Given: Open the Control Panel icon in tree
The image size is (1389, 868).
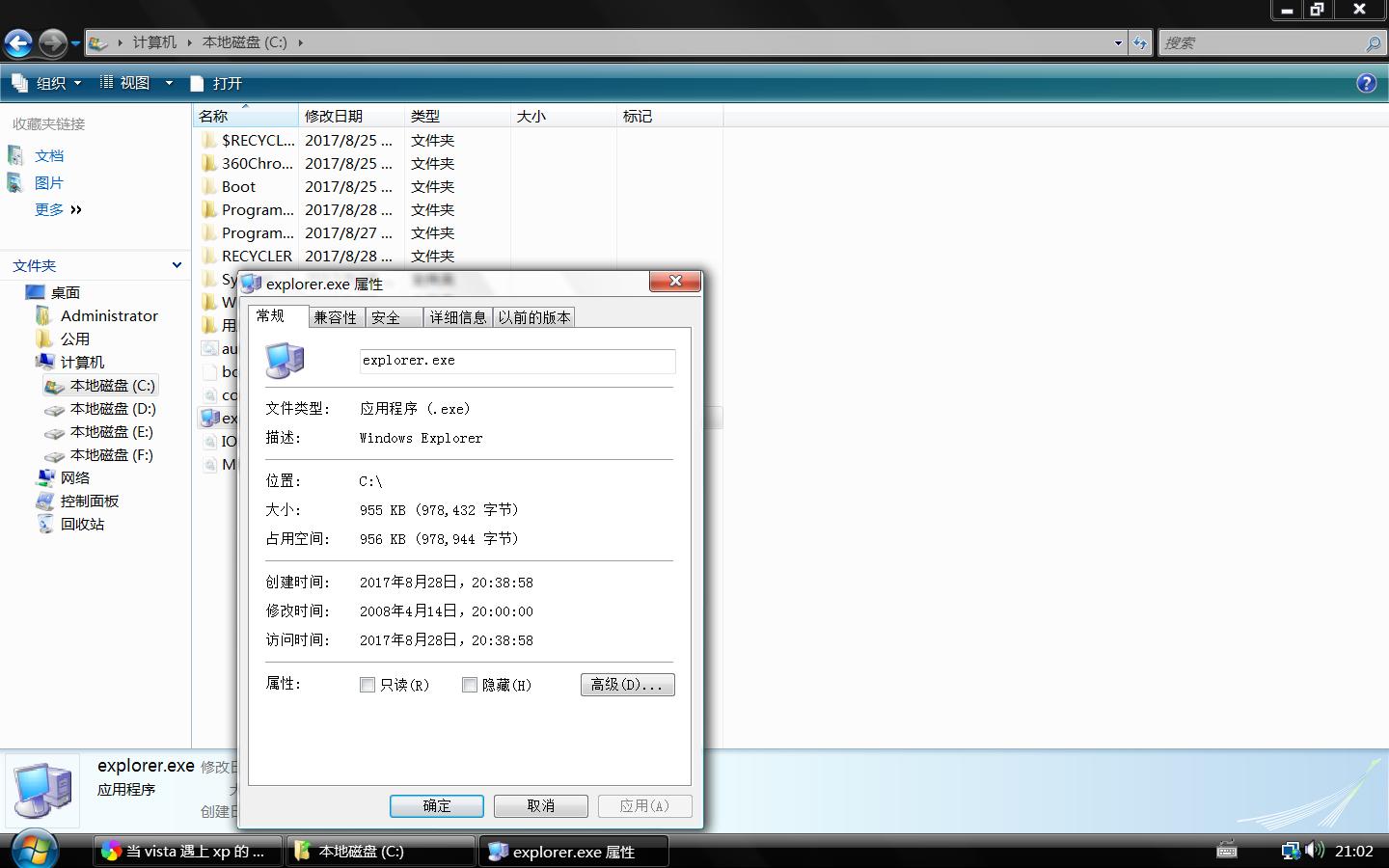Looking at the screenshot, I should 45,501.
